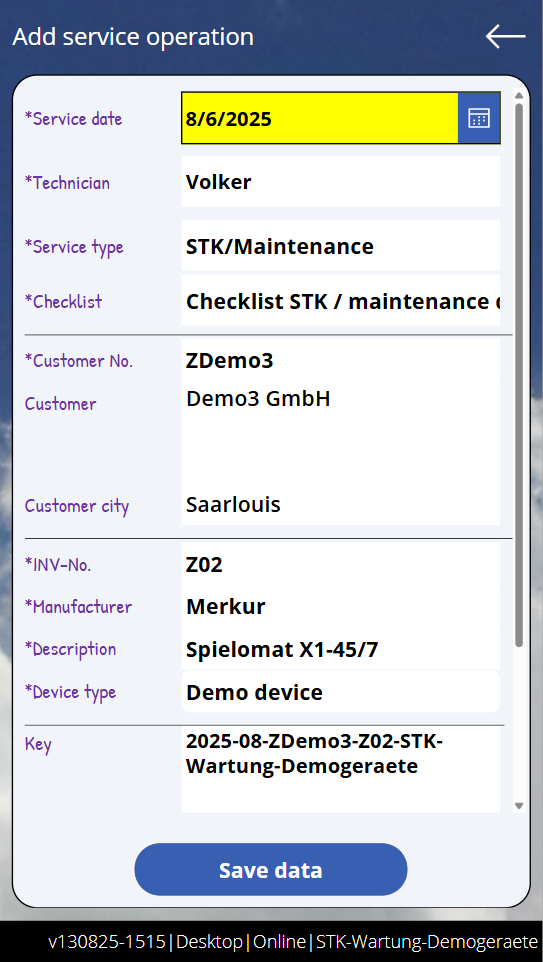
Task: Click STK-Wartung-Demogeraete in the footer
Action: pyautogui.click(x=427, y=941)
